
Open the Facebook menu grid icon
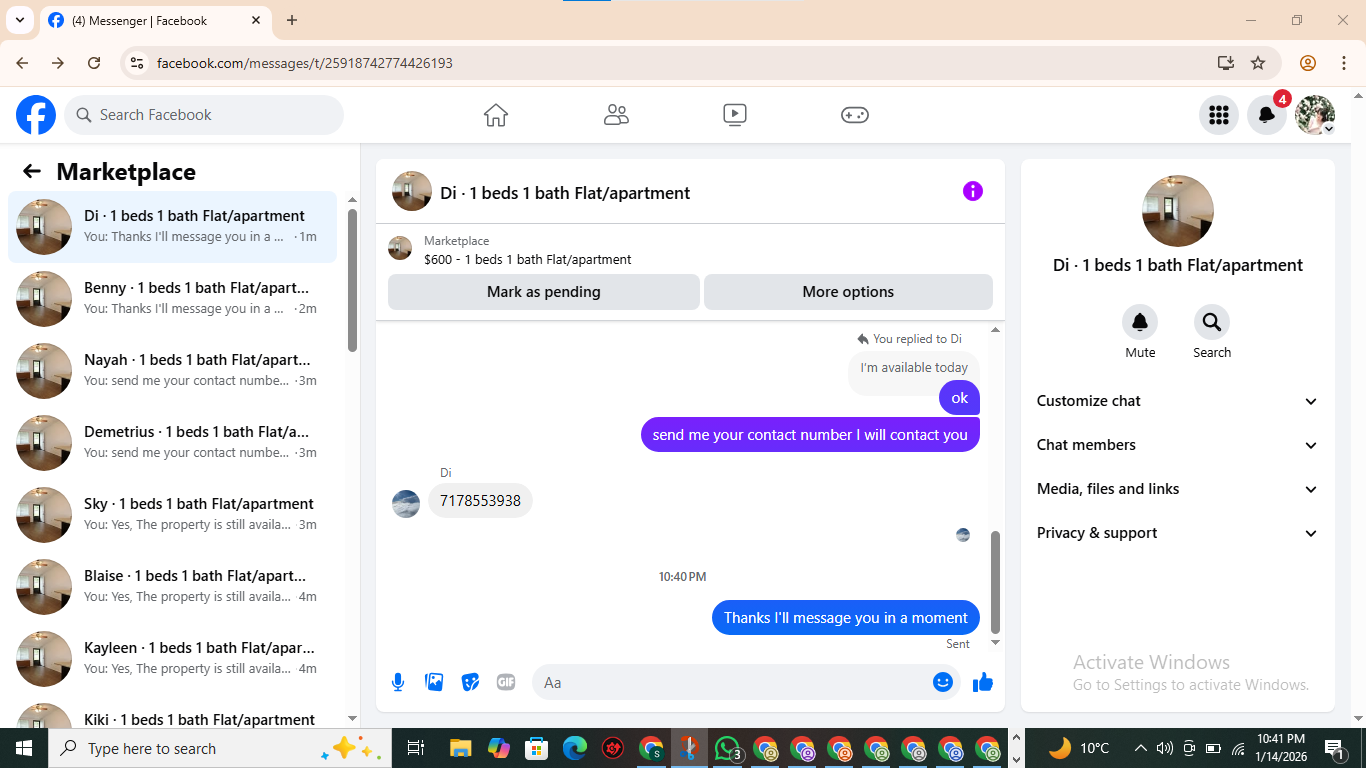coord(1219,115)
